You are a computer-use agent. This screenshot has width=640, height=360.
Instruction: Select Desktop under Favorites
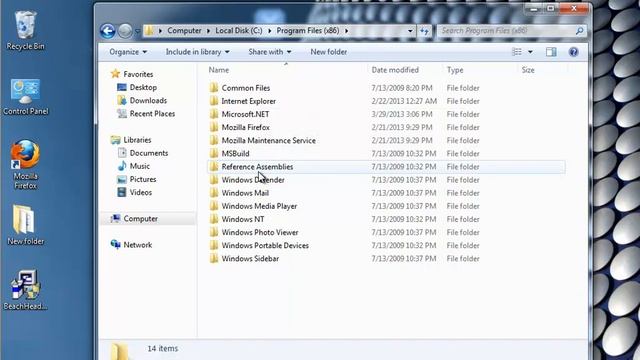[x=143, y=87]
